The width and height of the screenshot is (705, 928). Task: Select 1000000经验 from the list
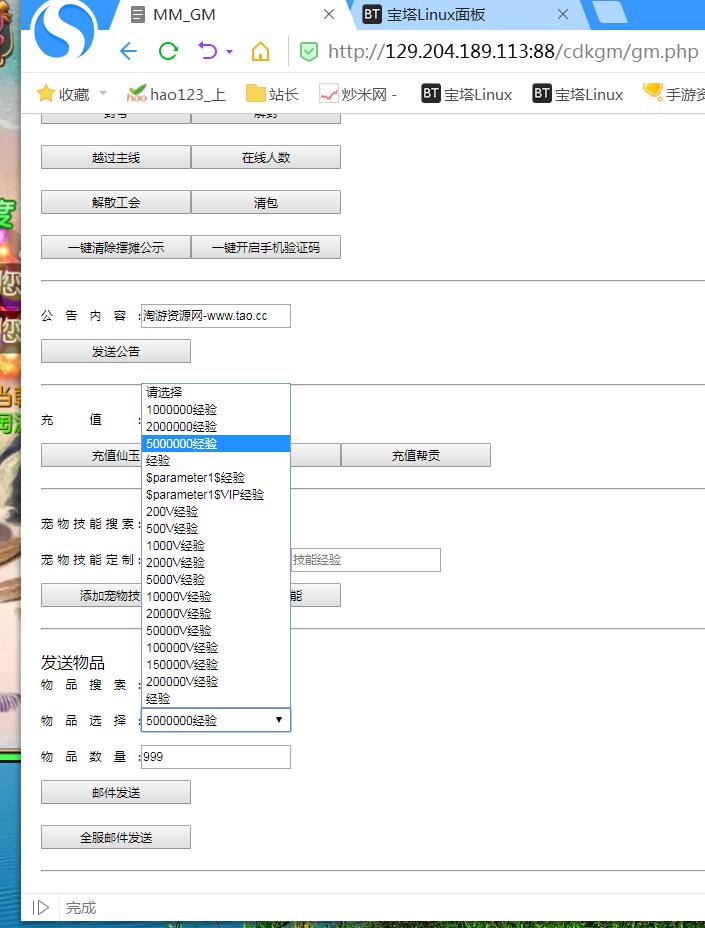pyautogui.click(x=182, y=410)
